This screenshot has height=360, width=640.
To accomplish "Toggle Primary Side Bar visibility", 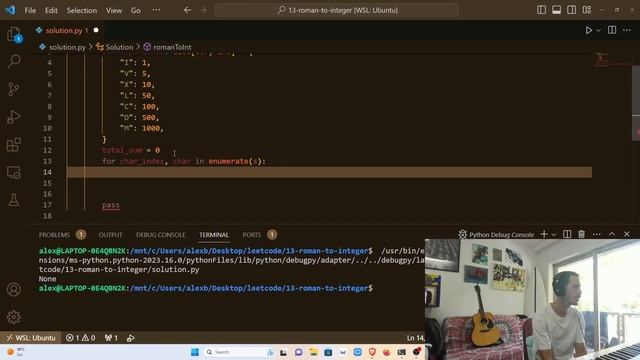I will [541, 10].
